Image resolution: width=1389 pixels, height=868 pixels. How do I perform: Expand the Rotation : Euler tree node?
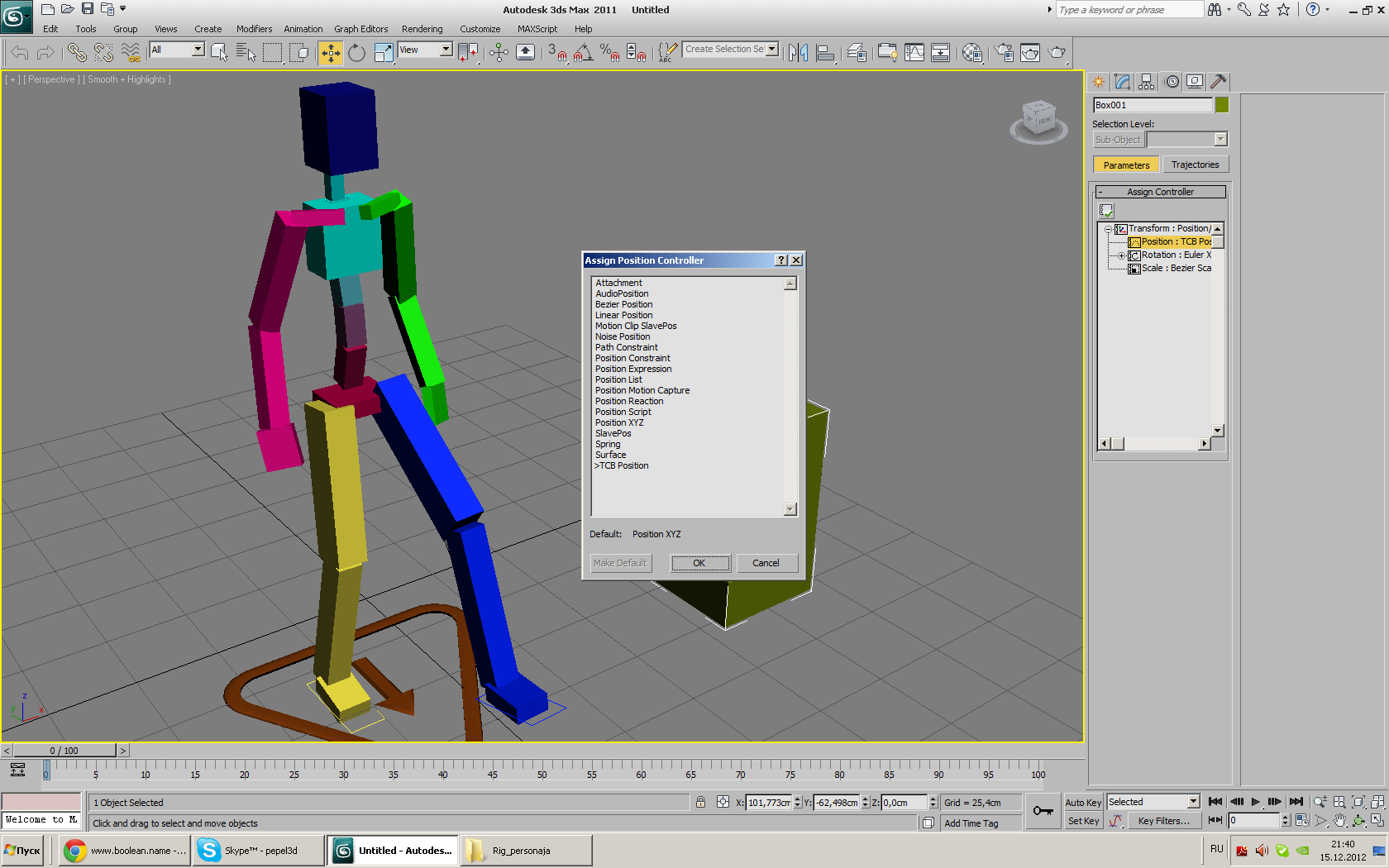[x=1121, y=255]
